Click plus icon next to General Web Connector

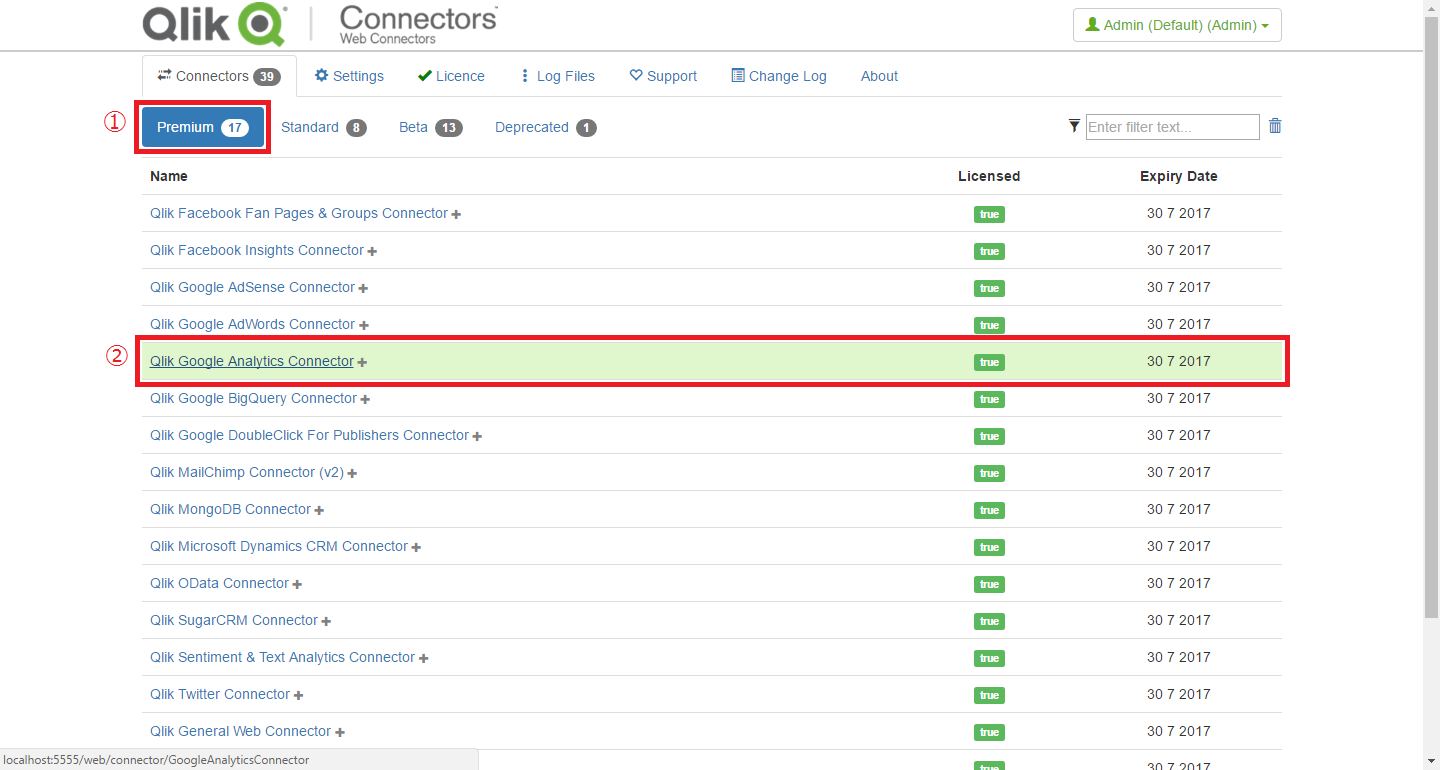click(x=339, y=733)
